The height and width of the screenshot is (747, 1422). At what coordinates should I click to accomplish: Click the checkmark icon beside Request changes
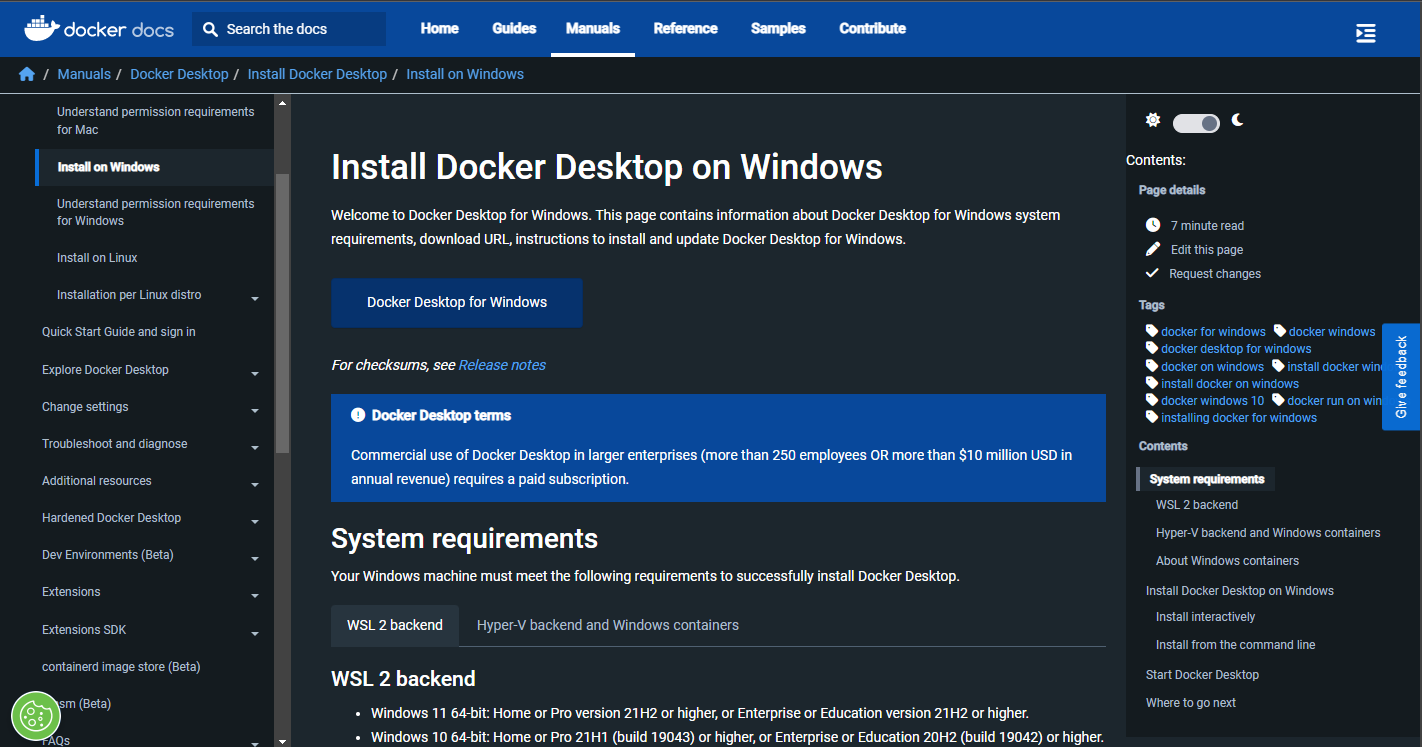click(x=1152, y=273)
